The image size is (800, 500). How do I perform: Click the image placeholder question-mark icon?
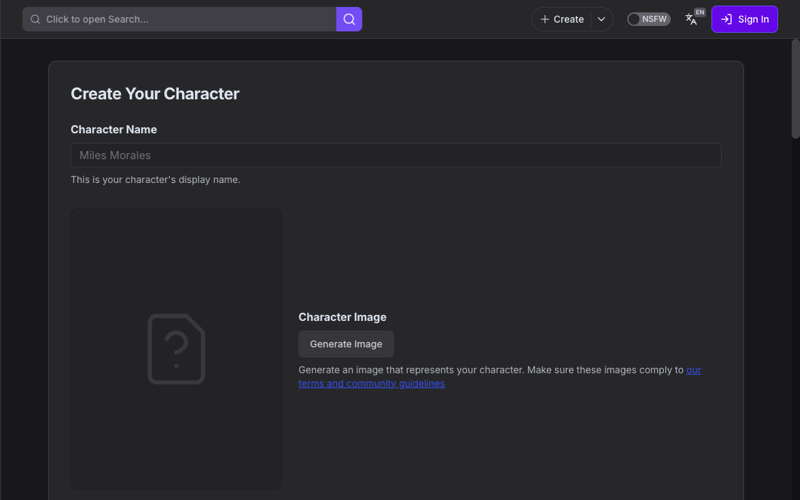click(x=177, y=349)
